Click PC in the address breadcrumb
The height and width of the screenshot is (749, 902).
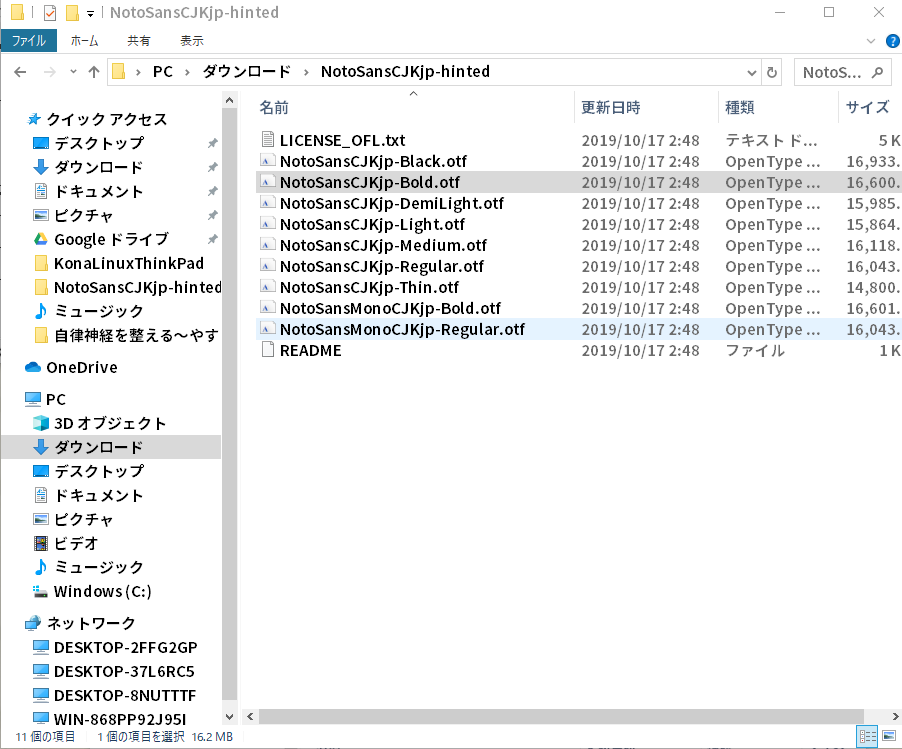tap(163, 72)
